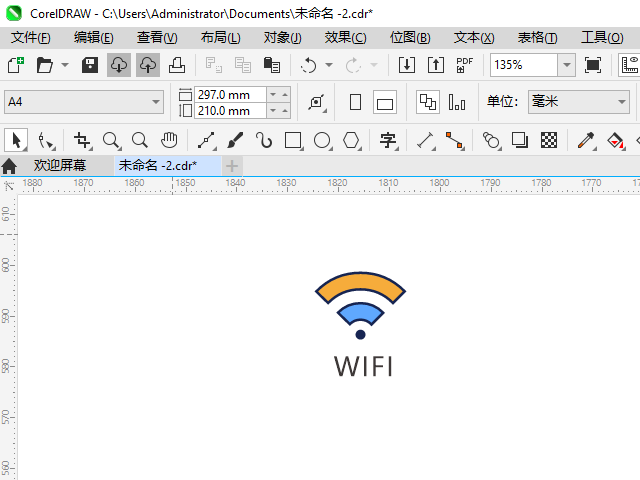
Task: Open the 工具(O) menu
Action: [602, 38]
